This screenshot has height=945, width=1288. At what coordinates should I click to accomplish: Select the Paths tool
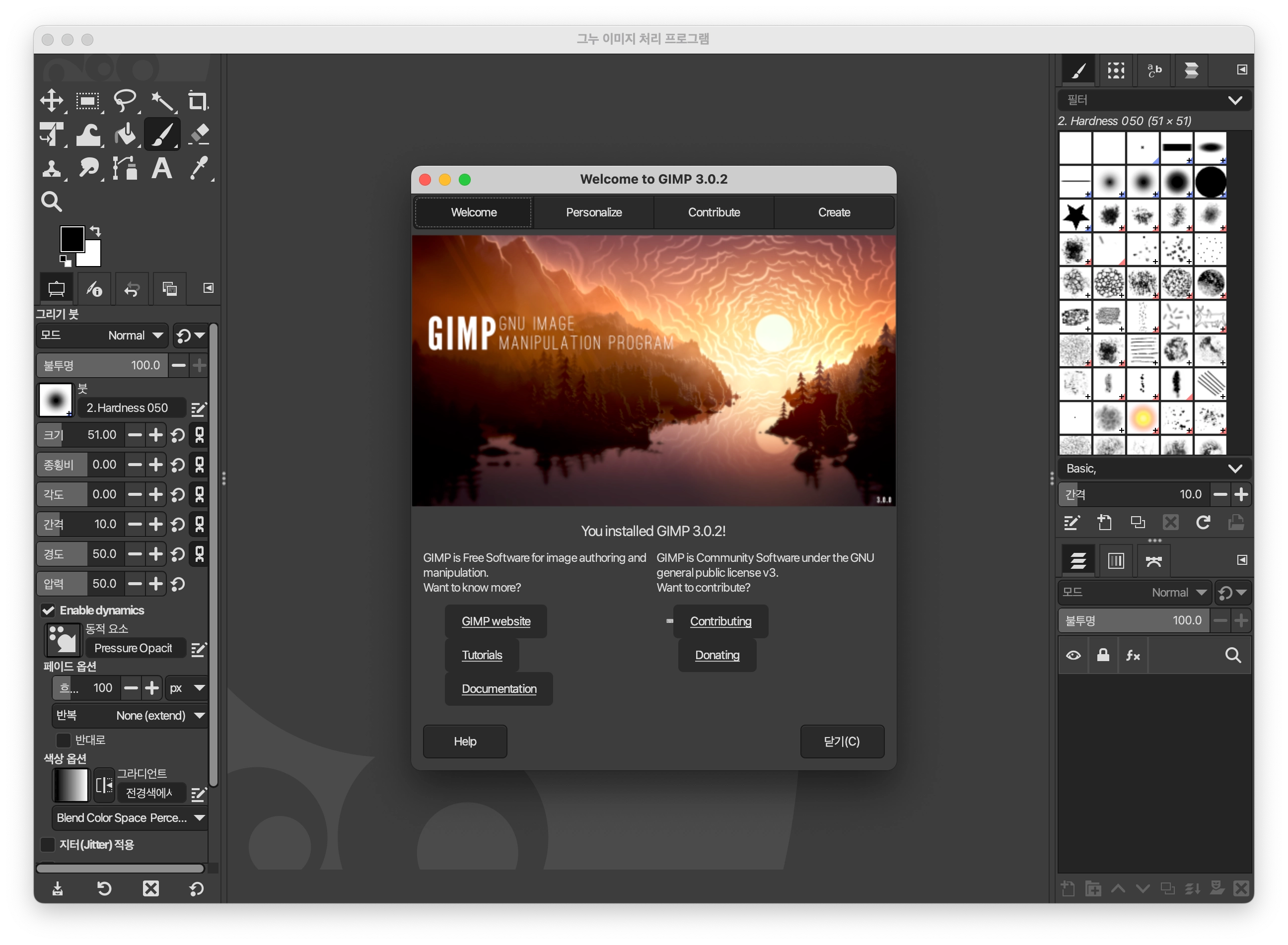click(x=125, y=169)
